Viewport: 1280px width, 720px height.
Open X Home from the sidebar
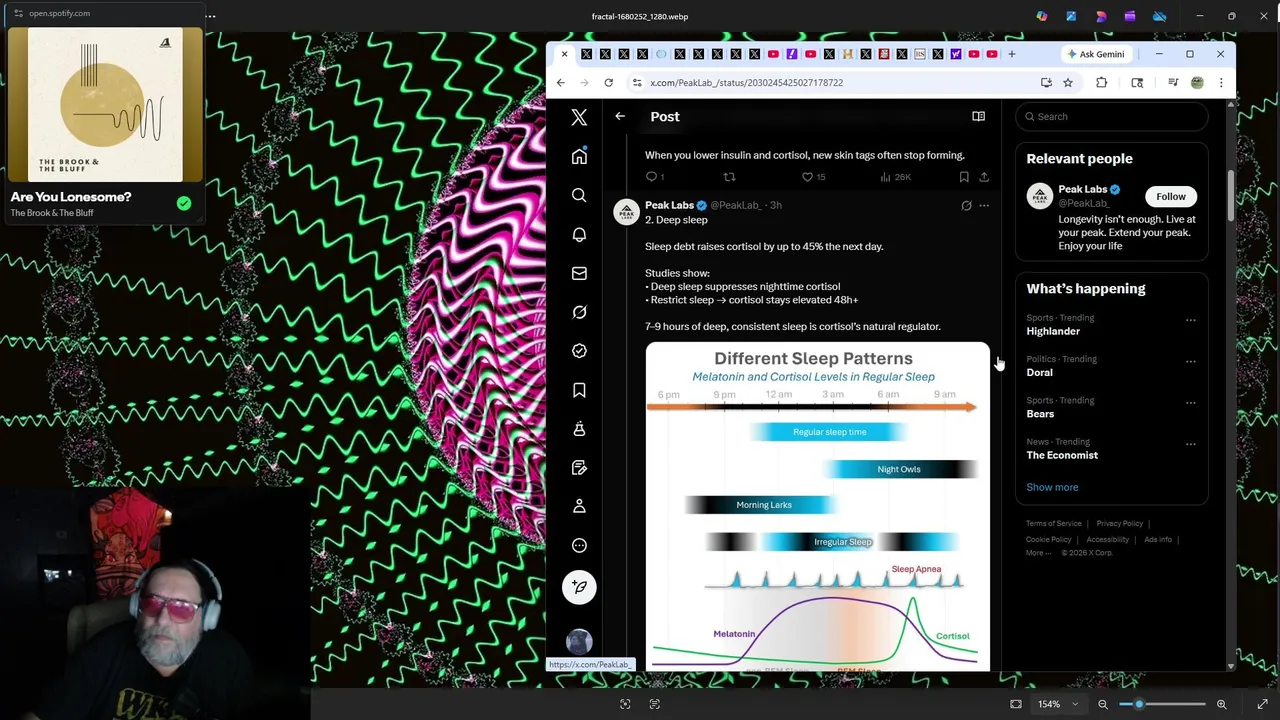coord(579,157)
